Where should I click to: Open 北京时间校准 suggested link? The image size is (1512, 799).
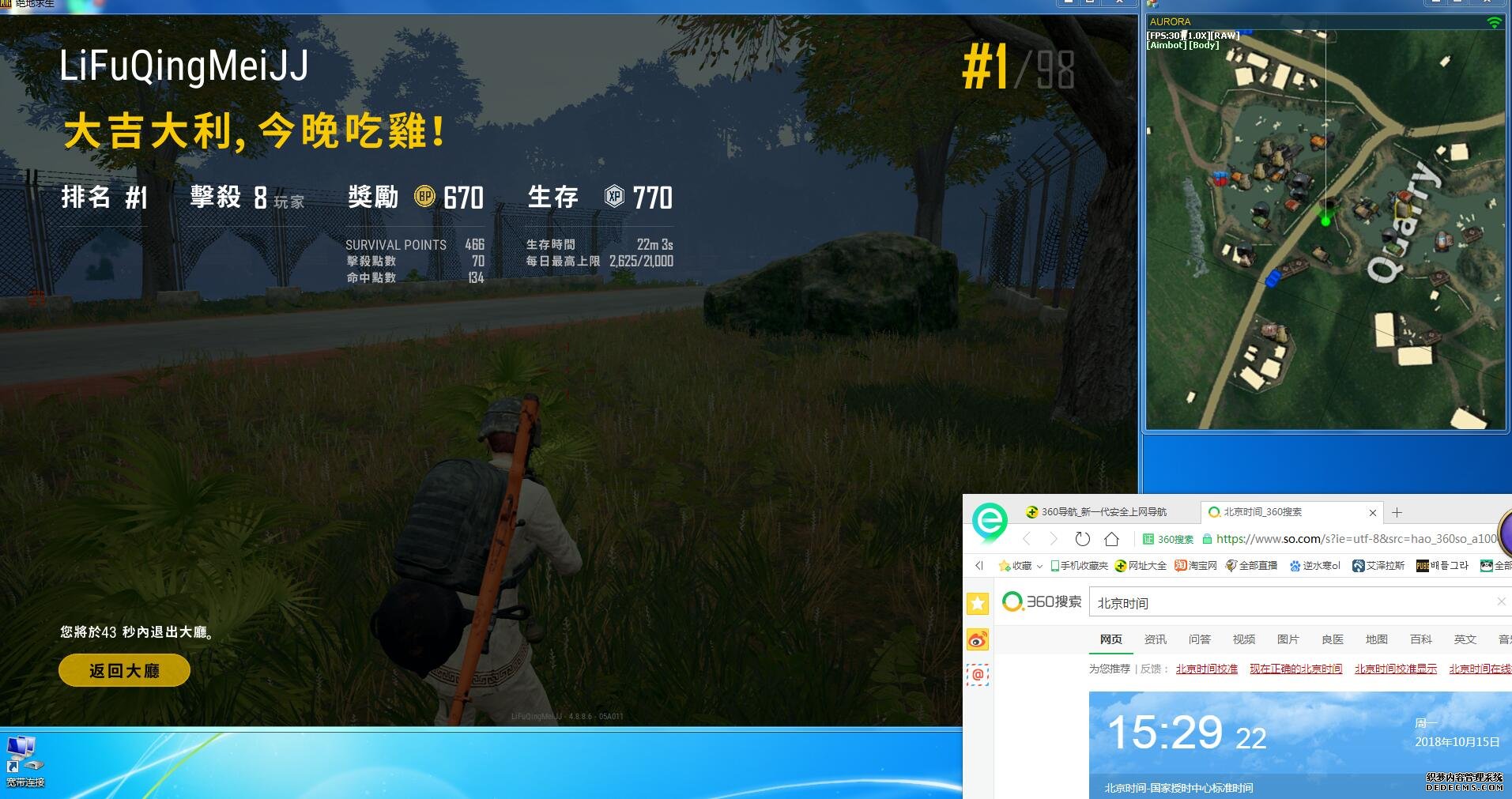pyautogui.click(x=1206, y=669)
